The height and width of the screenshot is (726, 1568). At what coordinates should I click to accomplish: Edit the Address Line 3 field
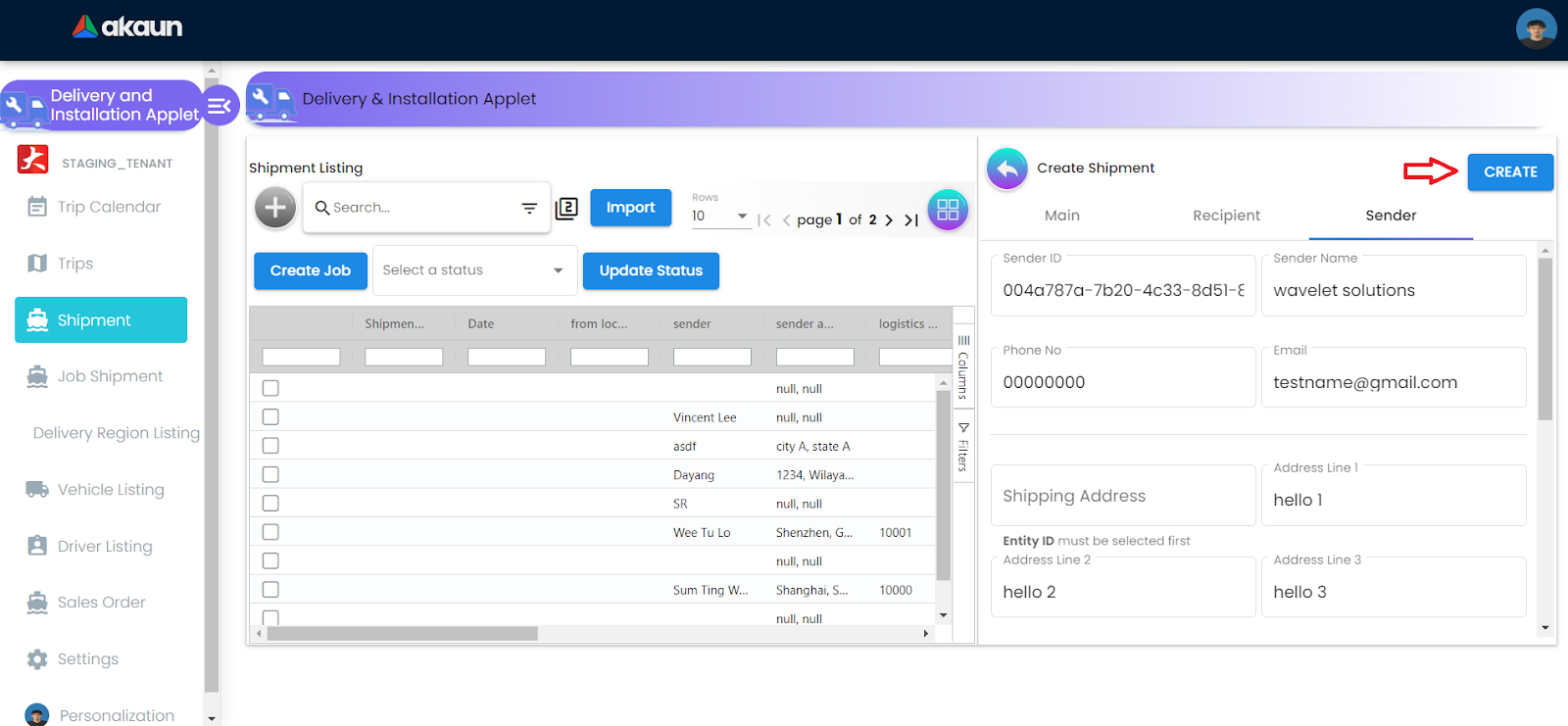1394,588
